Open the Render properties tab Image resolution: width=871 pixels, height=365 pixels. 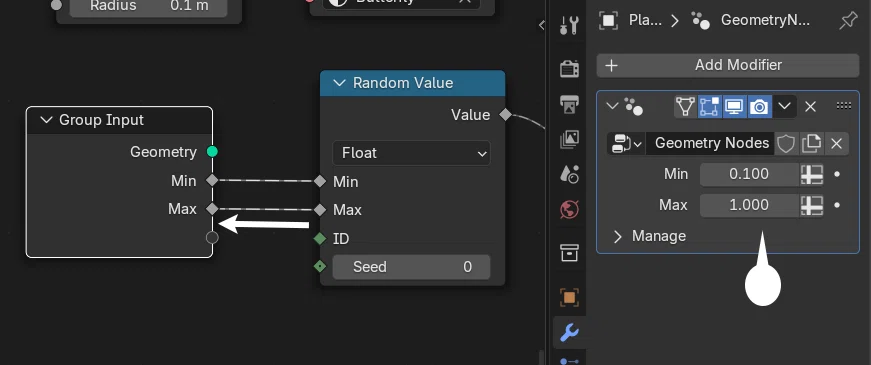569,68
